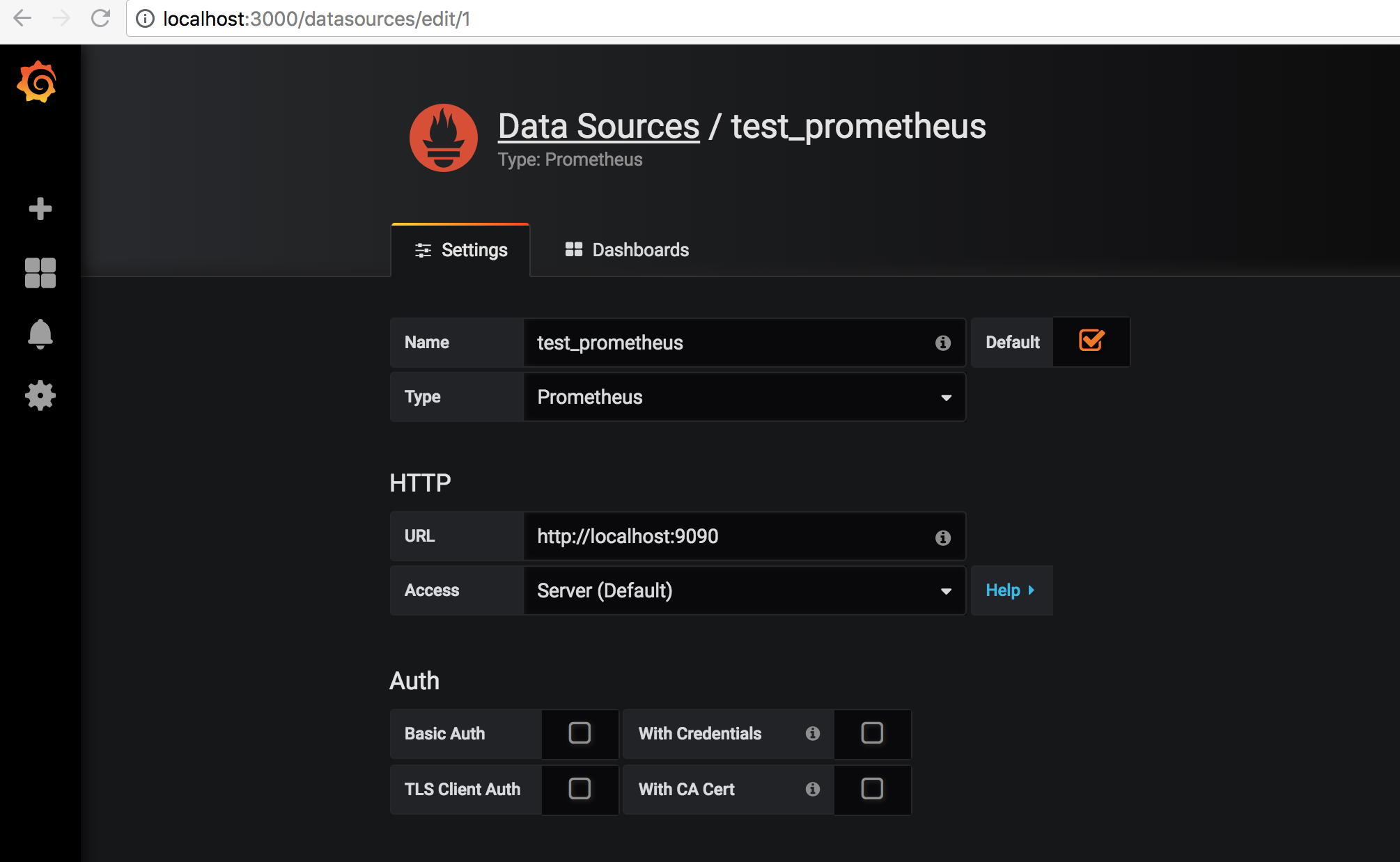Click the site info icon in address bar

click(x=145, y=19)
